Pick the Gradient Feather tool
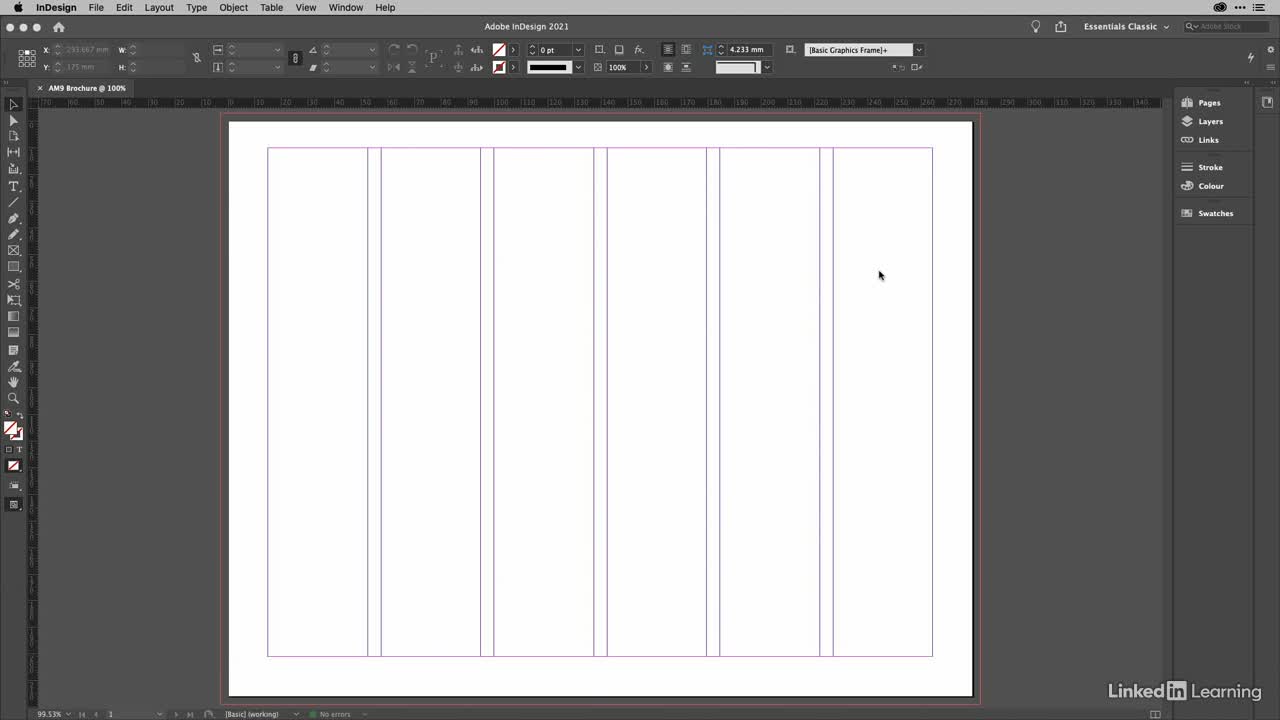This screenshot has height=720, width=1280. (14, 332)
